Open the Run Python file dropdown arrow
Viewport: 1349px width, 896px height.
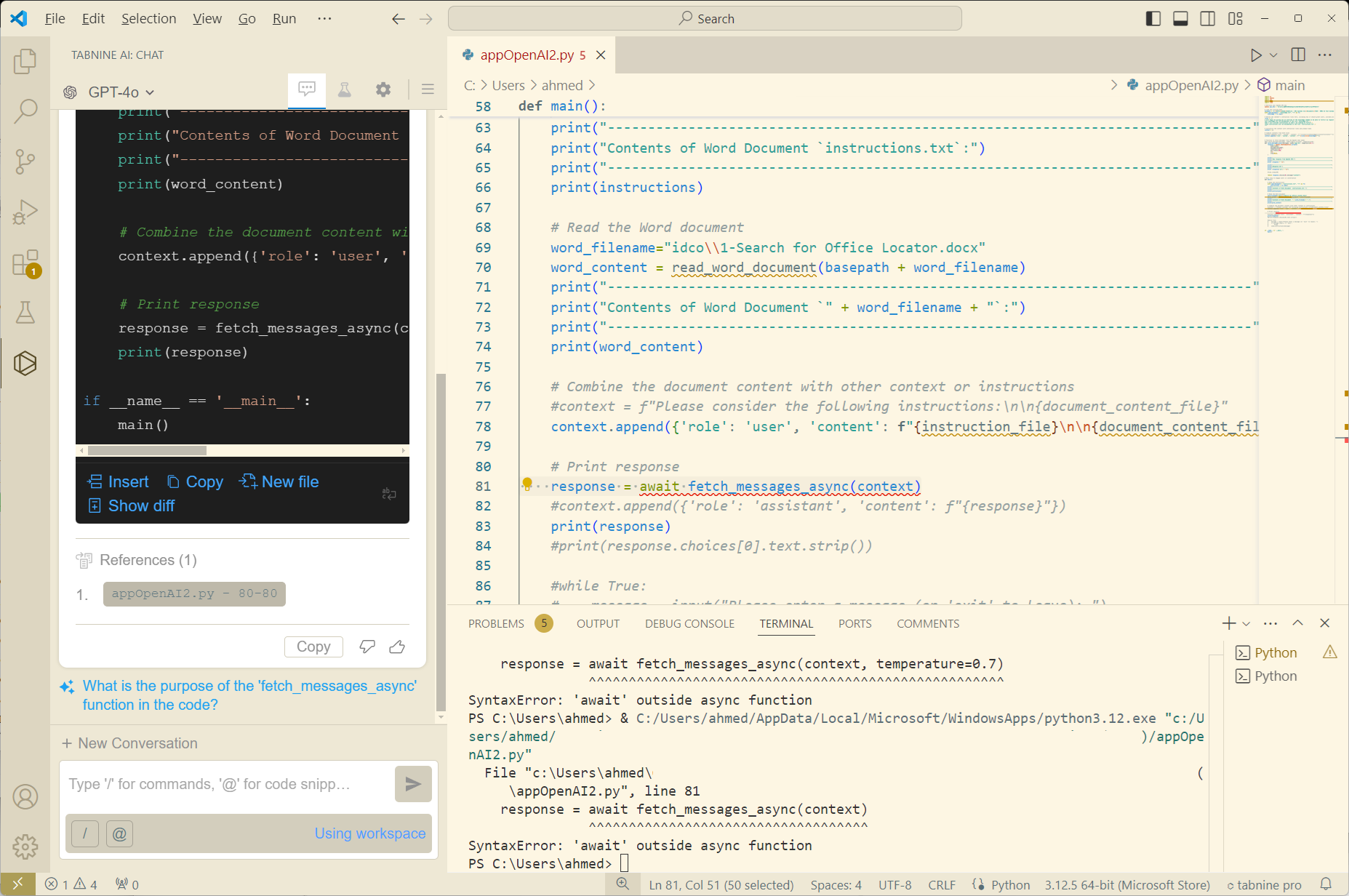[x=1273, y=55]
